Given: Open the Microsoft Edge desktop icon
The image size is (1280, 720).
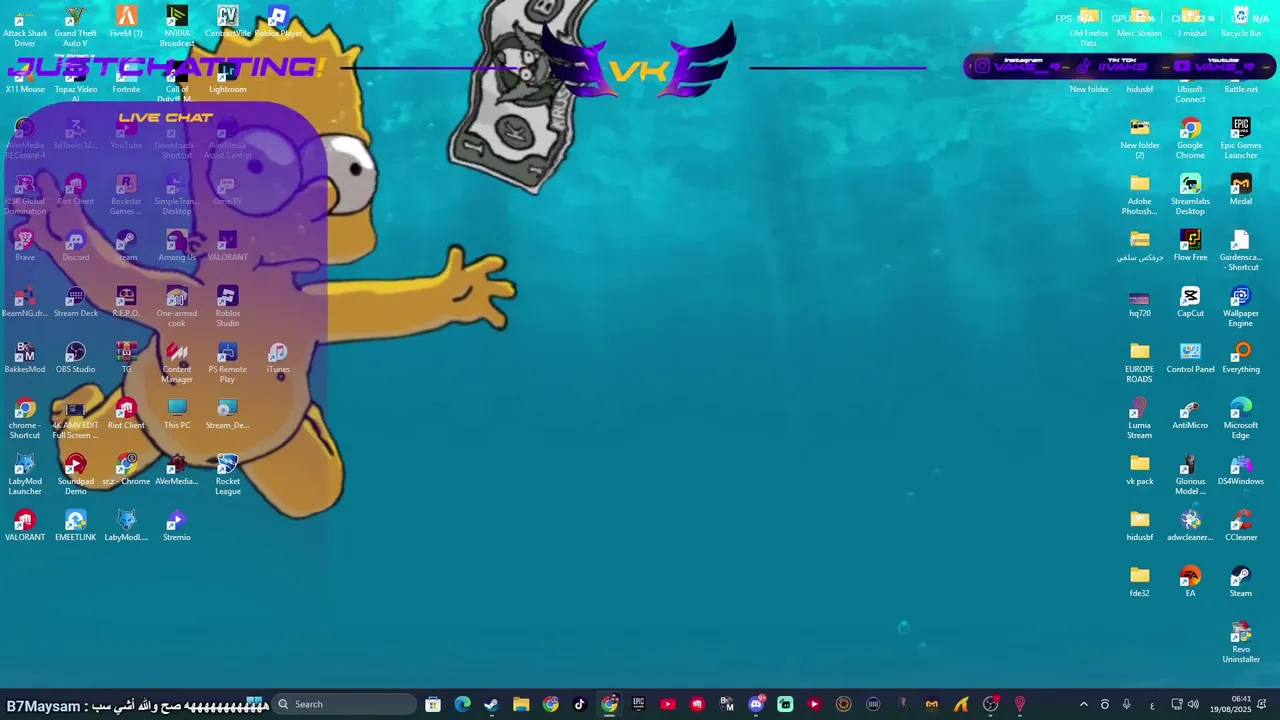Looking at the screenshot, I should pos(1241,419).
